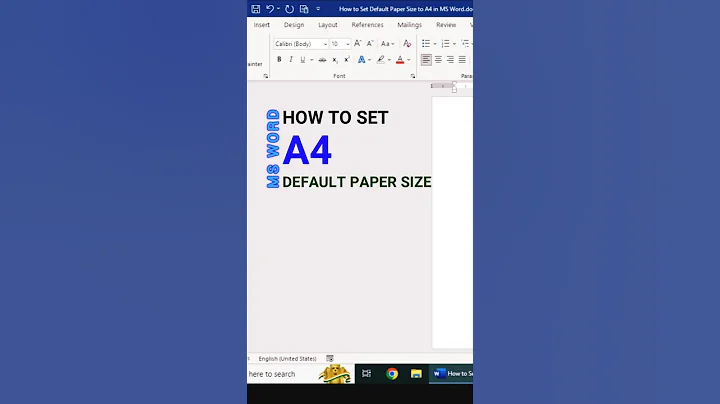Click into the Calibri (Body) font name box
The image size is (720, 404).
[298, 44]
